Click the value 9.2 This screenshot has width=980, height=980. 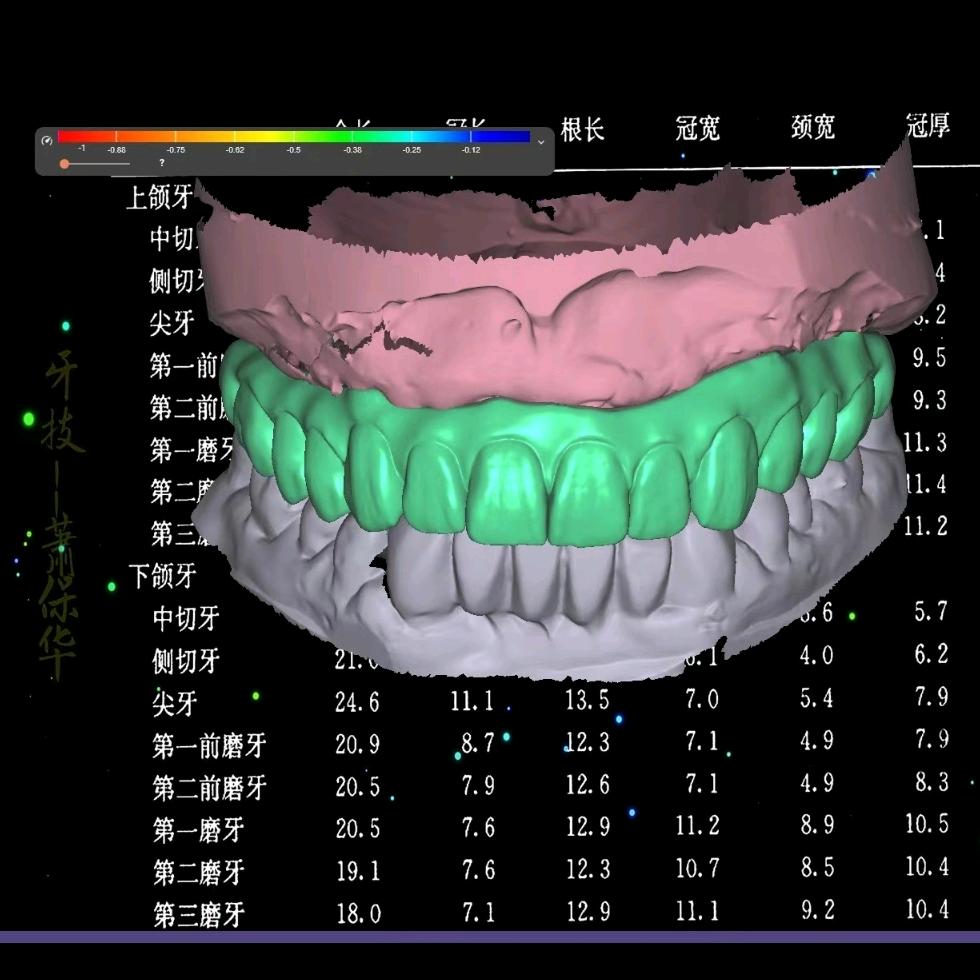tap(818, 910)
